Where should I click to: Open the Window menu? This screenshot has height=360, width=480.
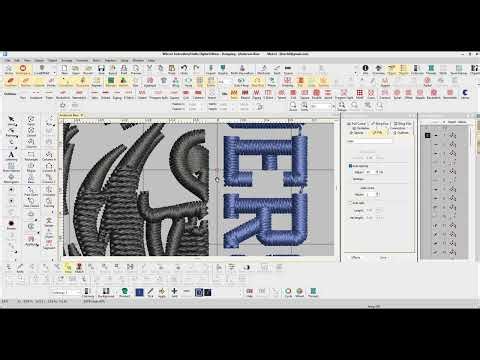[x=138, y=60]
